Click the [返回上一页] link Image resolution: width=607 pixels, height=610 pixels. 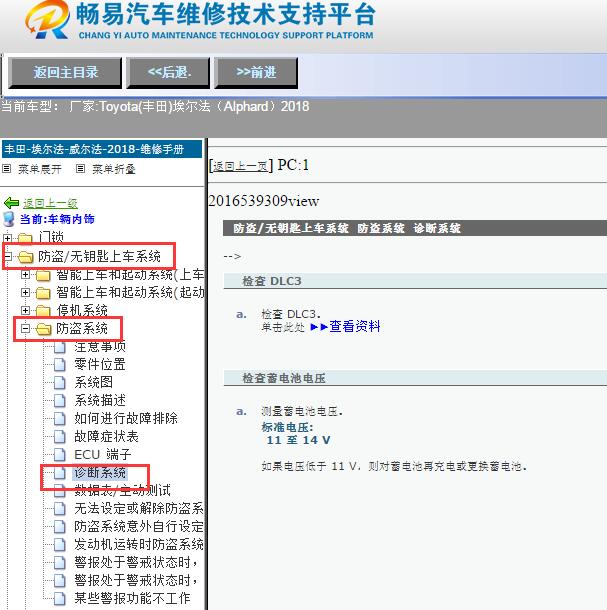(x=241, y=166)
